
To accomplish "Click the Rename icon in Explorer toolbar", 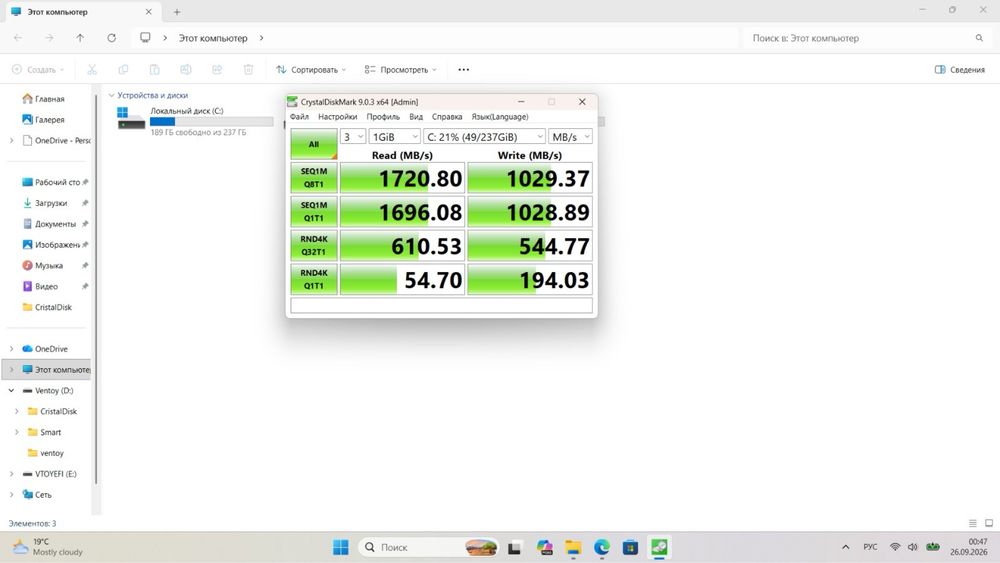I will [x=186, y=69].
